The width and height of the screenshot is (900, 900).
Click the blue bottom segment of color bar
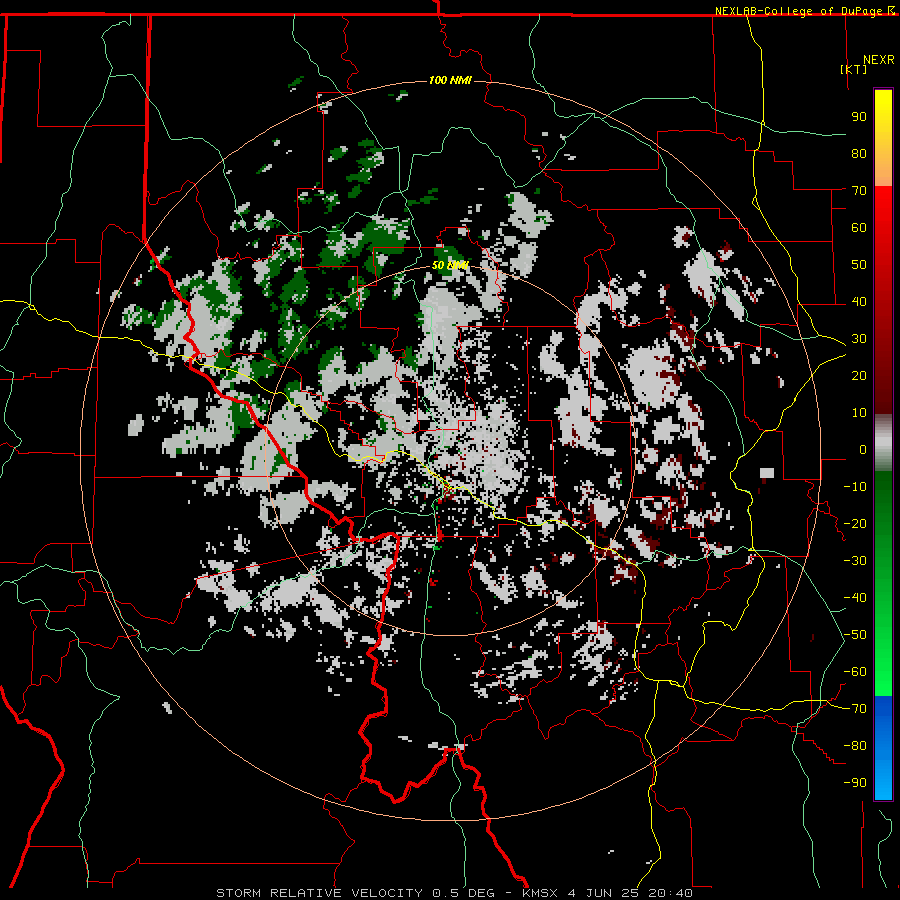883,748
